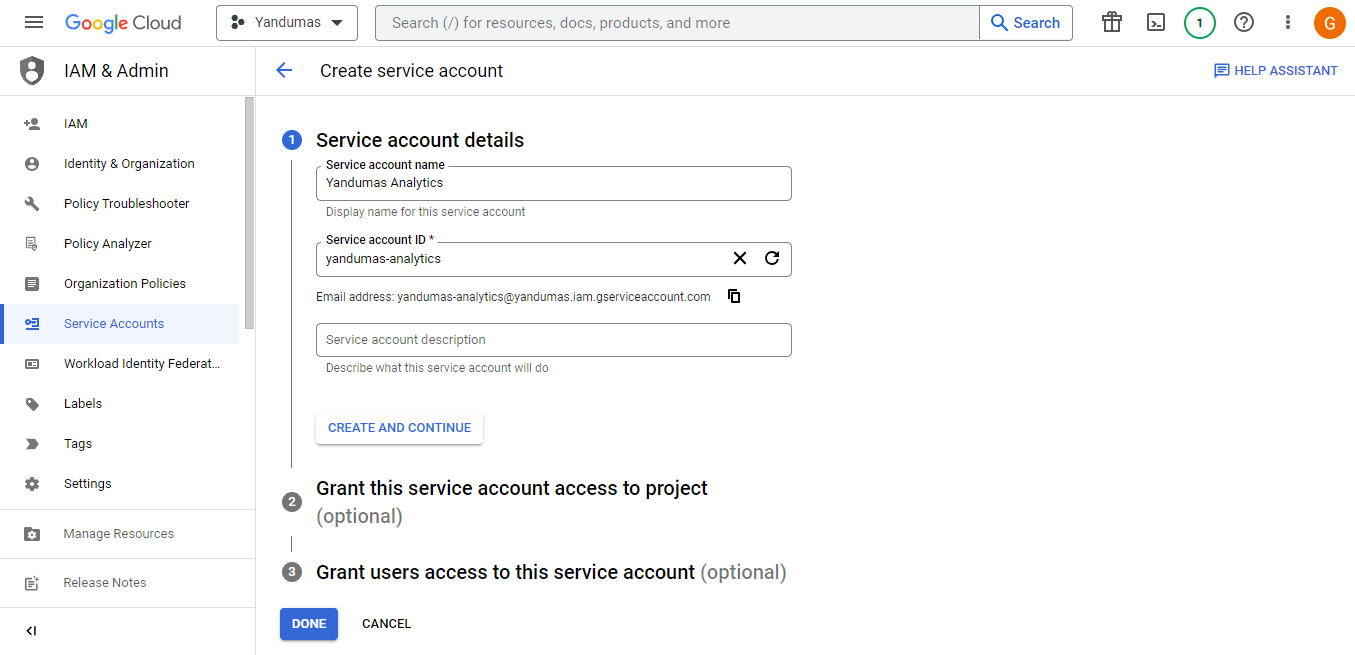Clear the Service account ID with X
The height and width of the screenshot is (655, 1355).
click(x=740, y=258)
